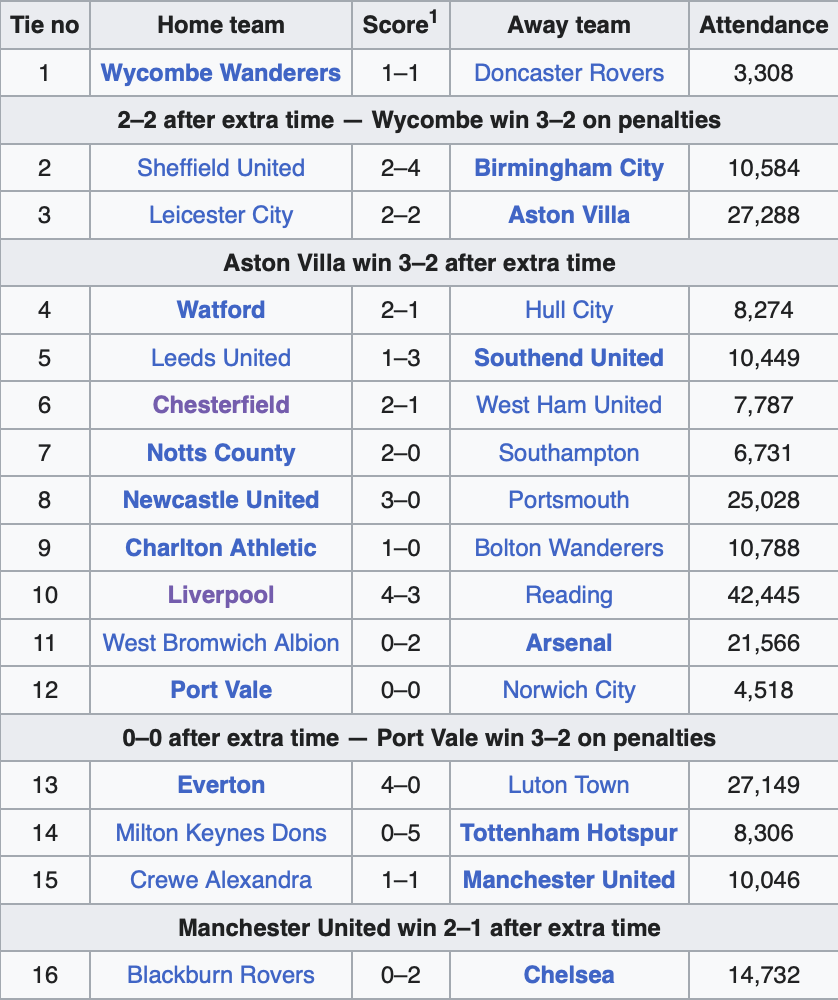Click the Leicester City link
This screenshot has height=1000, width=838.
[x=221, y=215]
